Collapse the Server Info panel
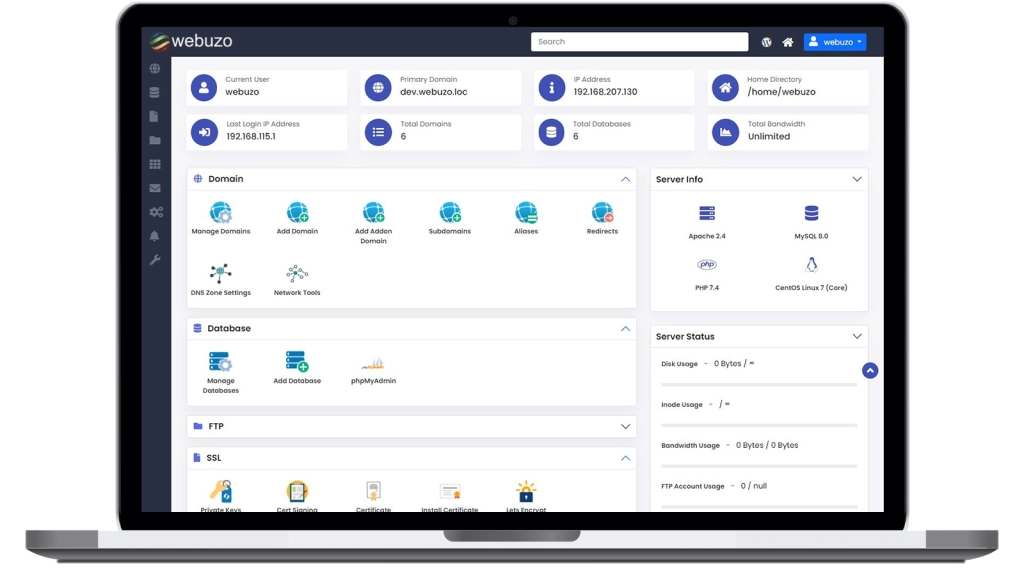This screenshot has width=1024, height=576. [x=857, y=179]
